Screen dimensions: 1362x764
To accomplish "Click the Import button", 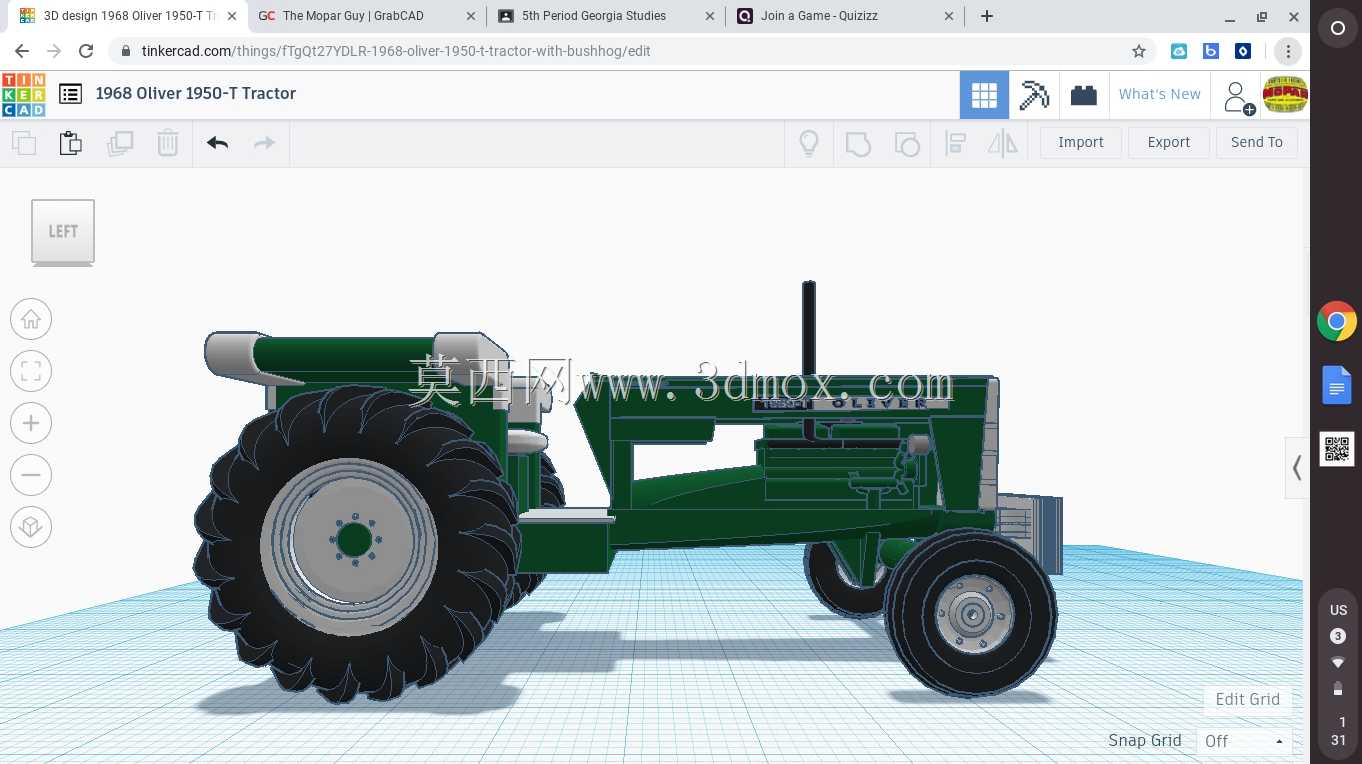I will point(1081,142).
